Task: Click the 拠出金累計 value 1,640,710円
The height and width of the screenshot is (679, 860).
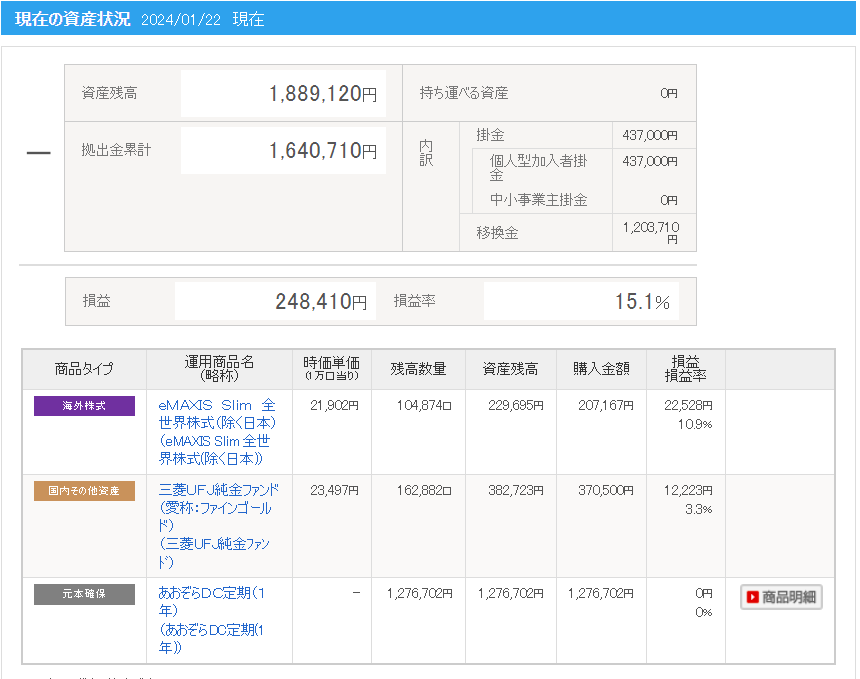Action: (x=322, y=151)
